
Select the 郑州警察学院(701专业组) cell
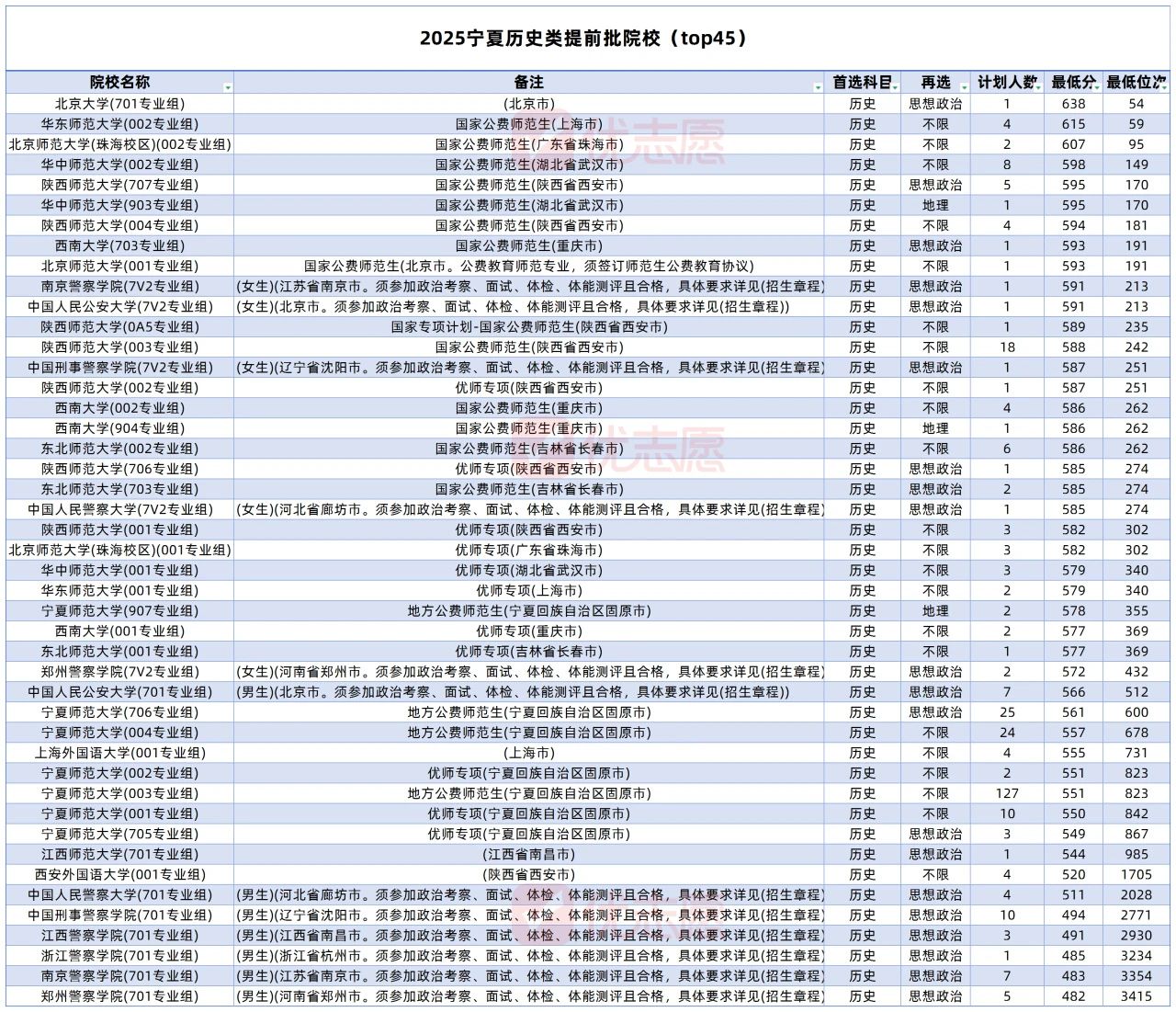[x=119, y=996]
